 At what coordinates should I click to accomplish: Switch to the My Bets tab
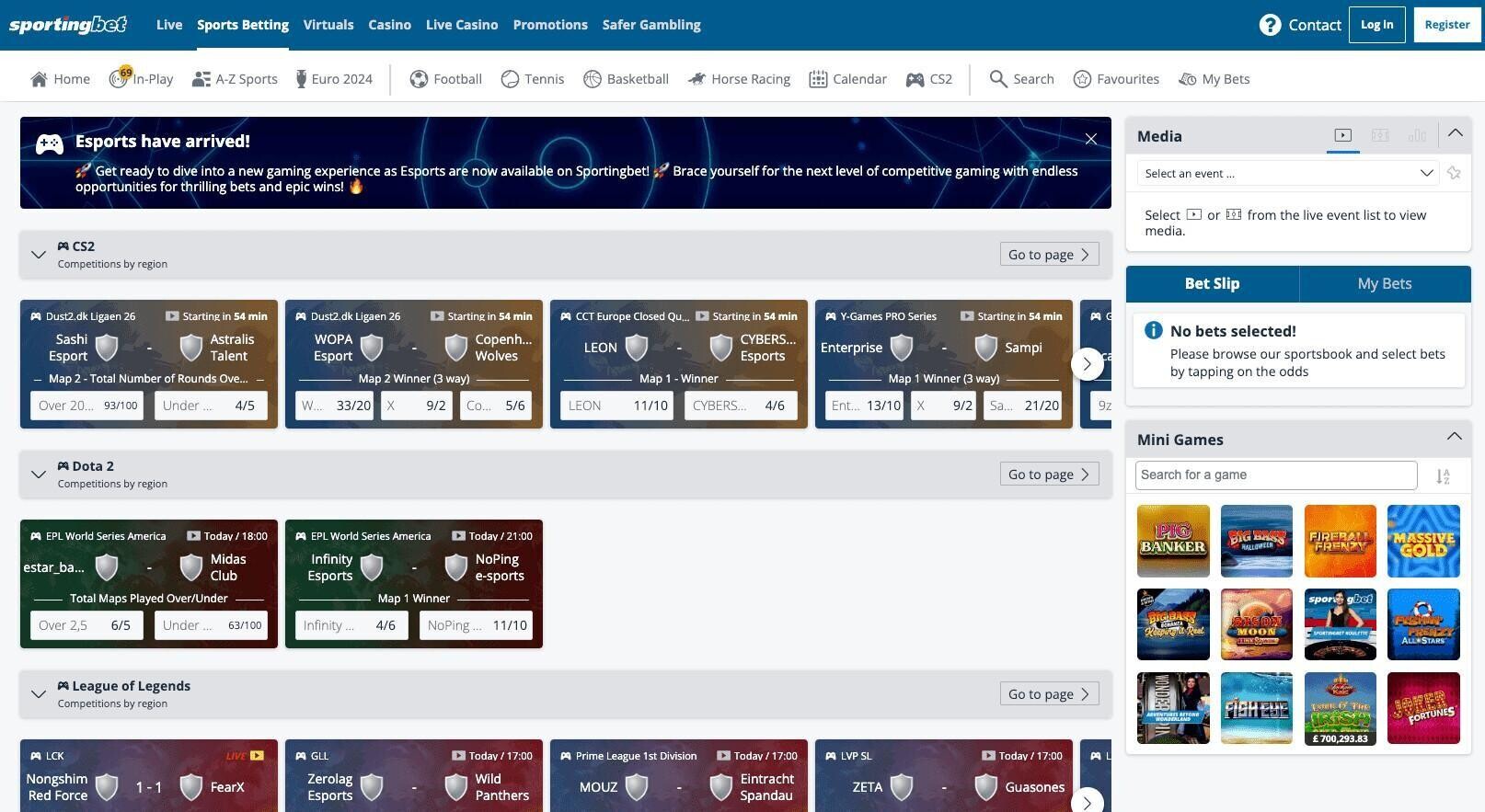[x=1384, y=284]
